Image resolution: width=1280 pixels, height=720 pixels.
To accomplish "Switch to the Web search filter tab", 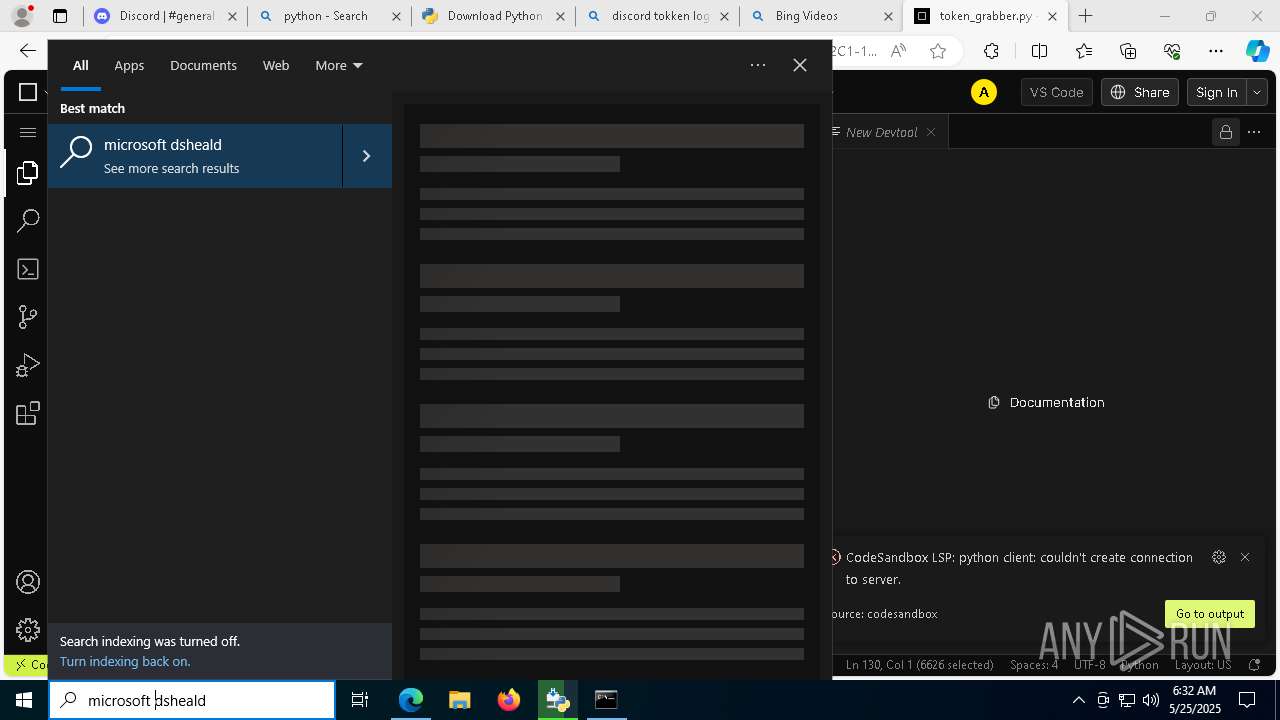I will (x=276, y=65).
